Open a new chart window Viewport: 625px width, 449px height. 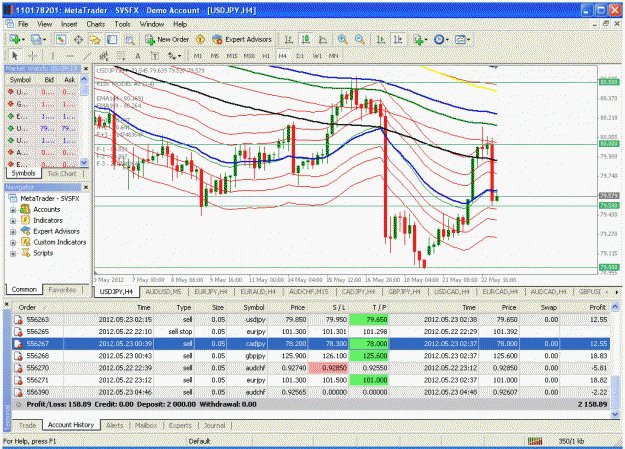click(16, 39)
